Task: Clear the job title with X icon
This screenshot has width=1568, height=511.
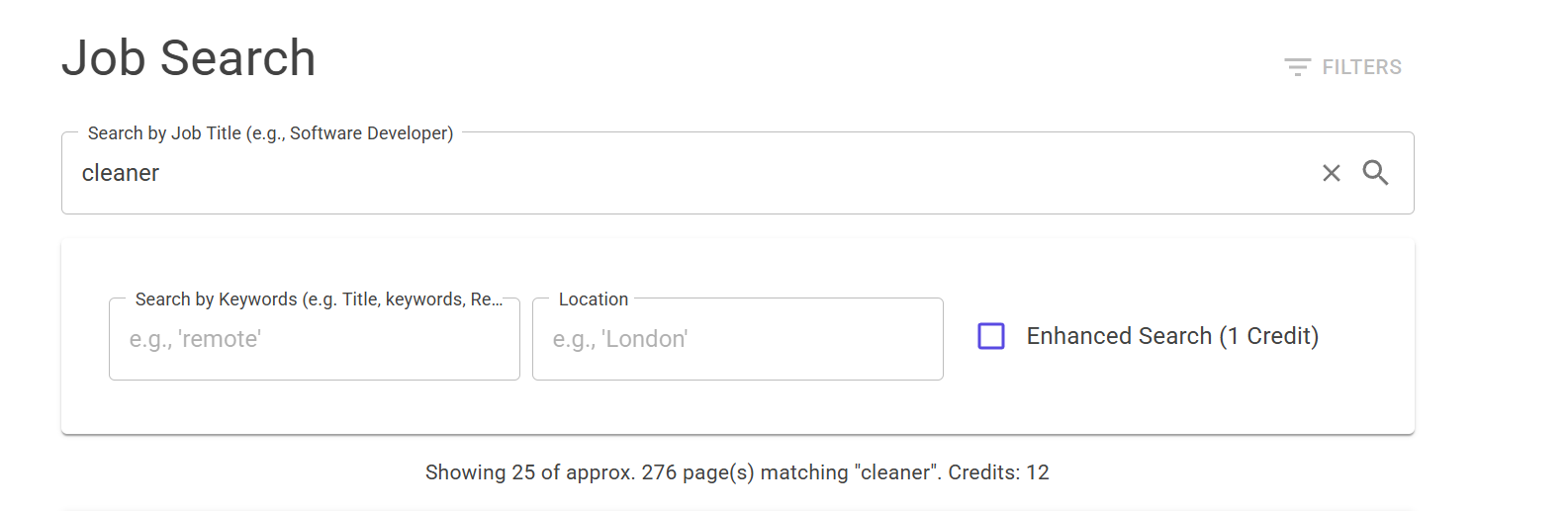Action: point(1332,173)
